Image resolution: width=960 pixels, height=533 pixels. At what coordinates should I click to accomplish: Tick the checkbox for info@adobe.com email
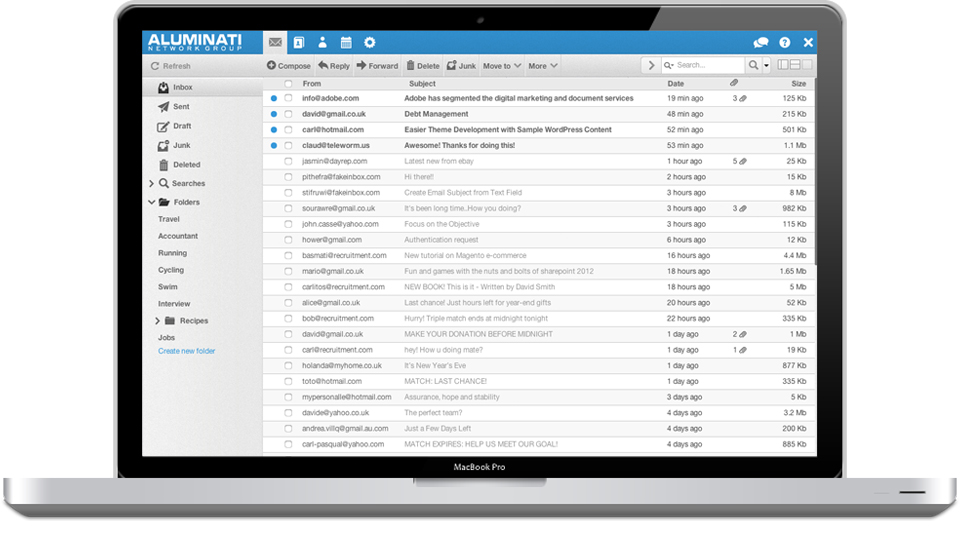coord(288,99)
